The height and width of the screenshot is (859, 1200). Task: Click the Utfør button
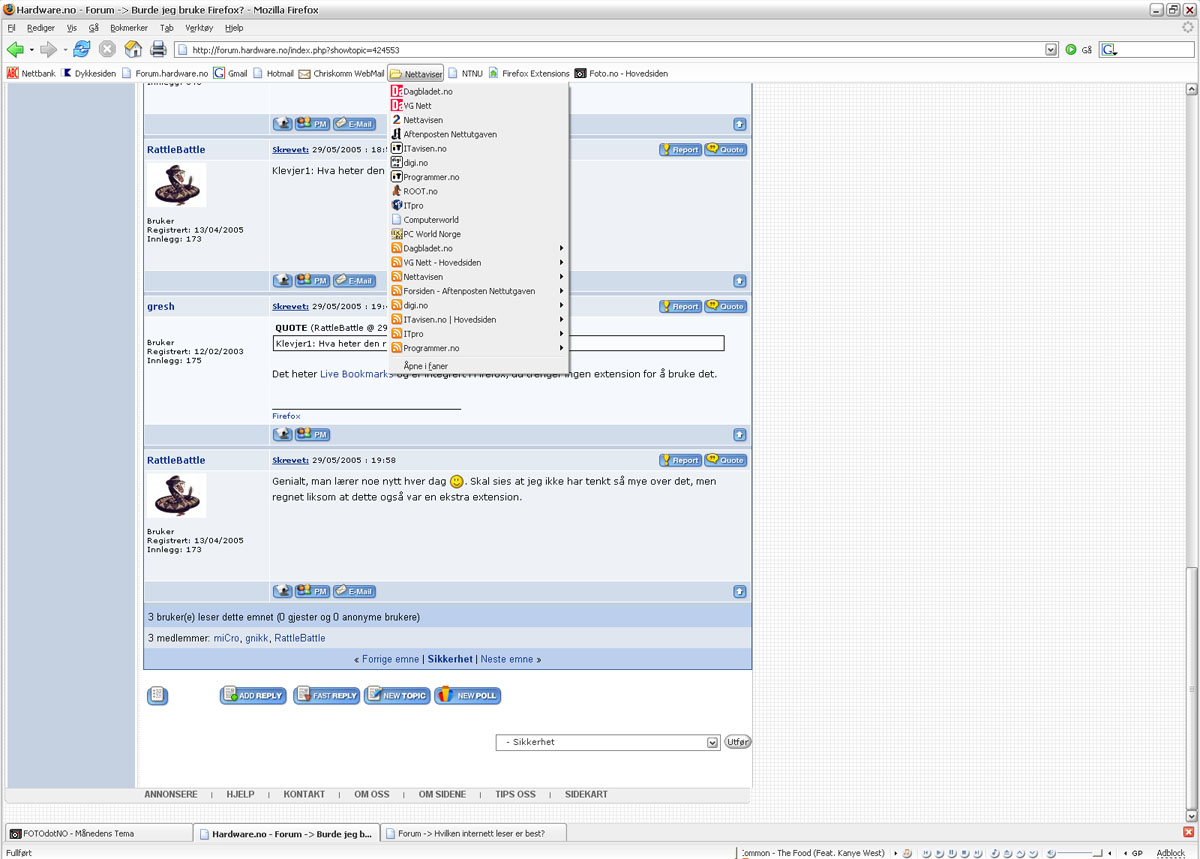(737, 742)
